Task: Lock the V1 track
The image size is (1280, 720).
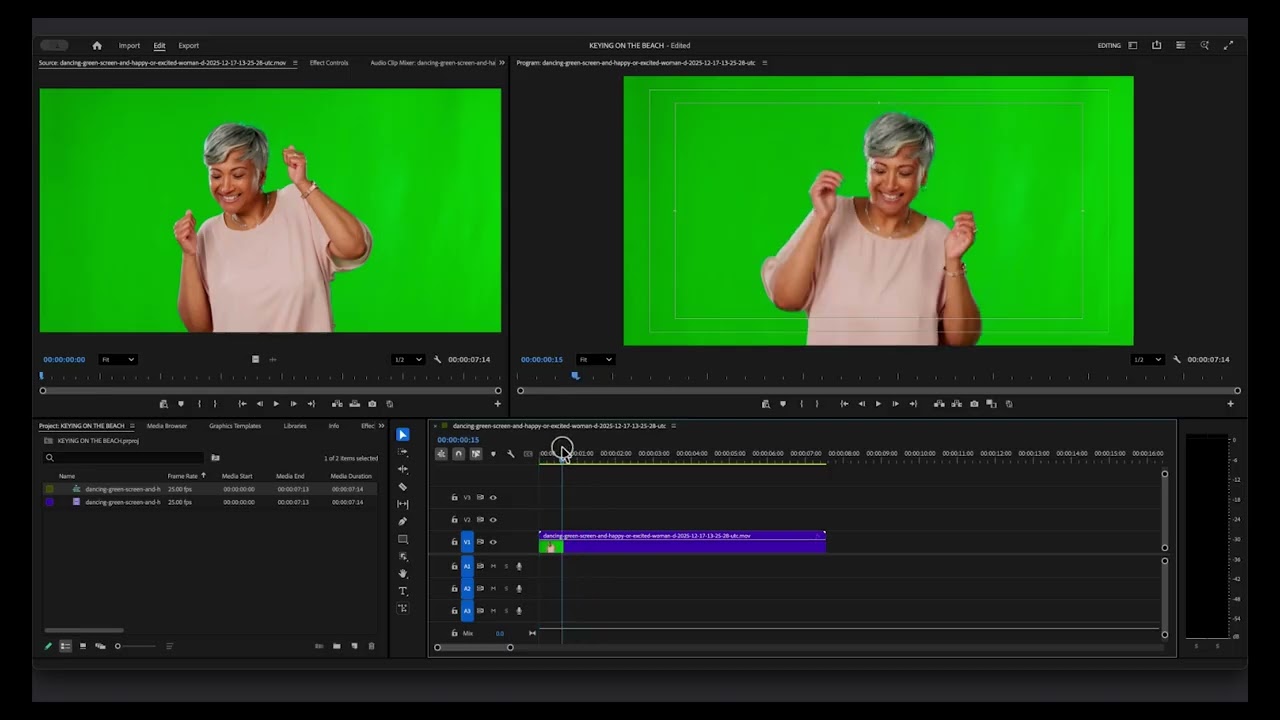Action: tap(454, 542)
